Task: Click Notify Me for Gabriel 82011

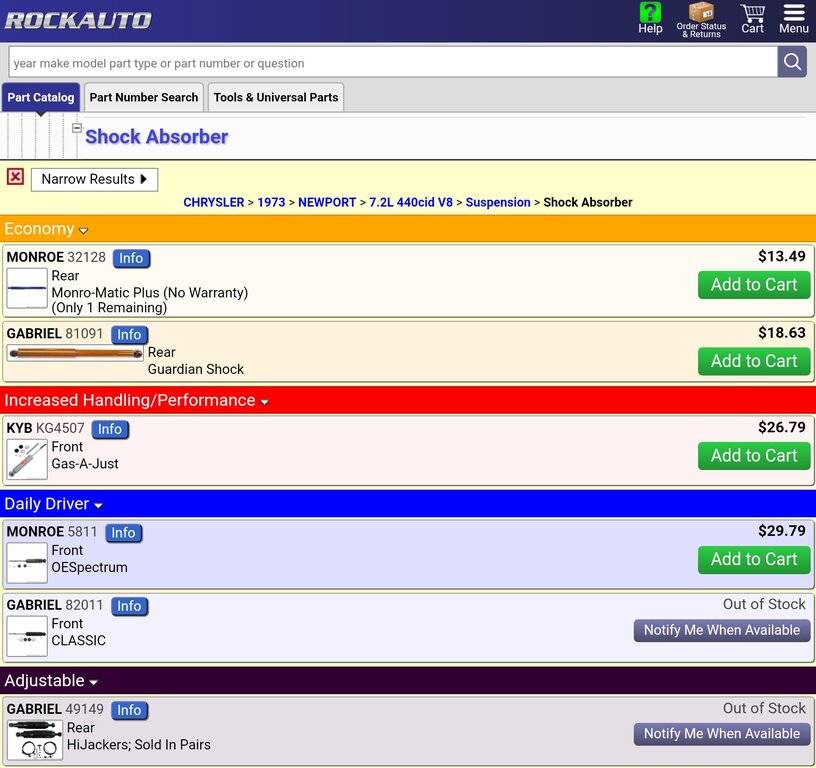Action: (x=721, y=630)
